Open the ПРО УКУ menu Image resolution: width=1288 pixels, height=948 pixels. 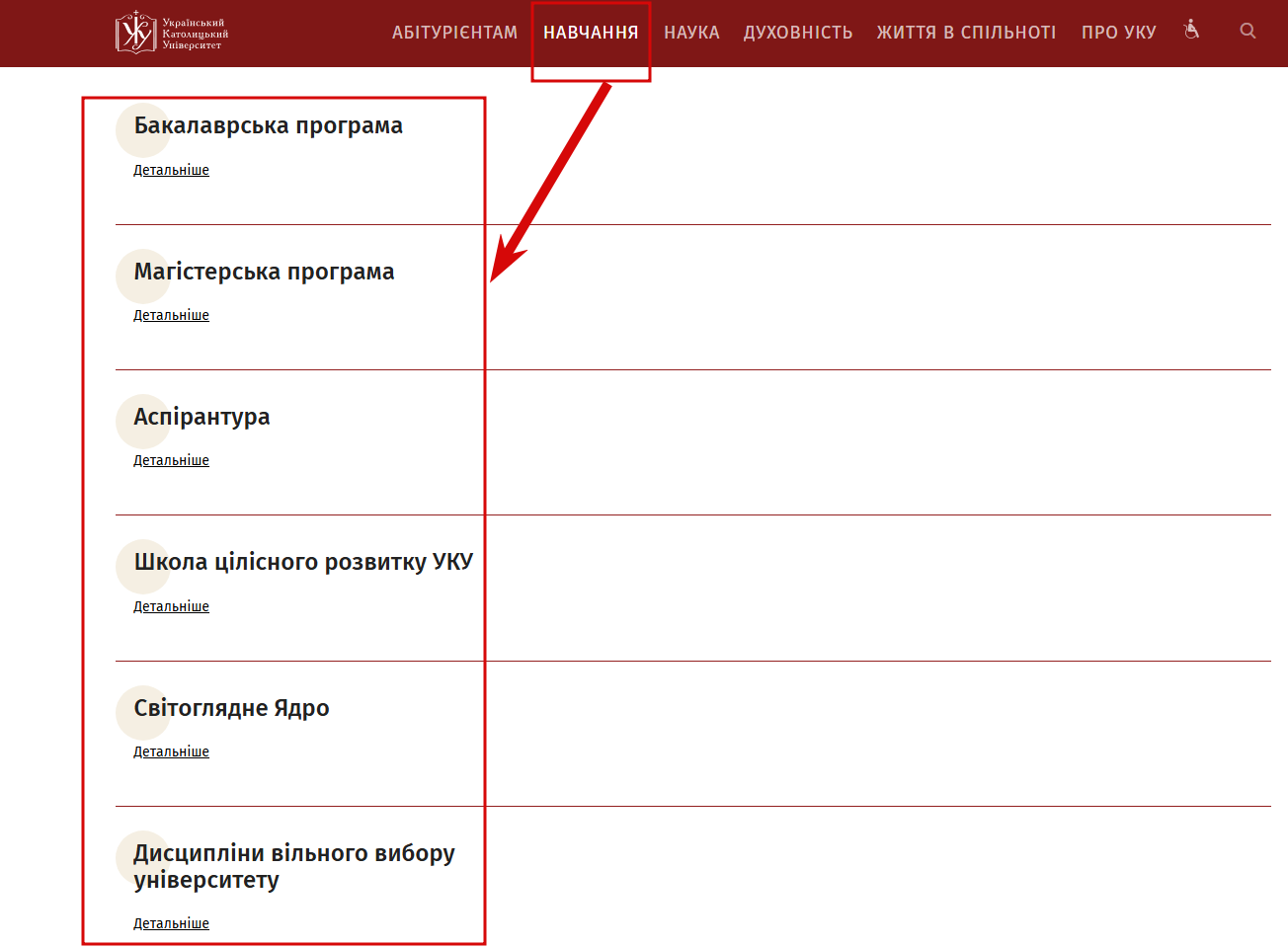click(1118, 33)
